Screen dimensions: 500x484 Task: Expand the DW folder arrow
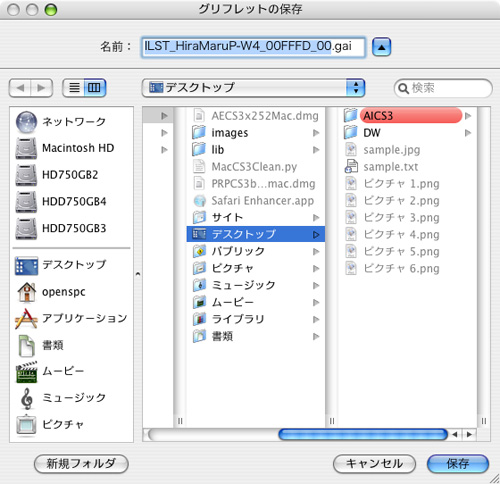click(x=468, y=133)
